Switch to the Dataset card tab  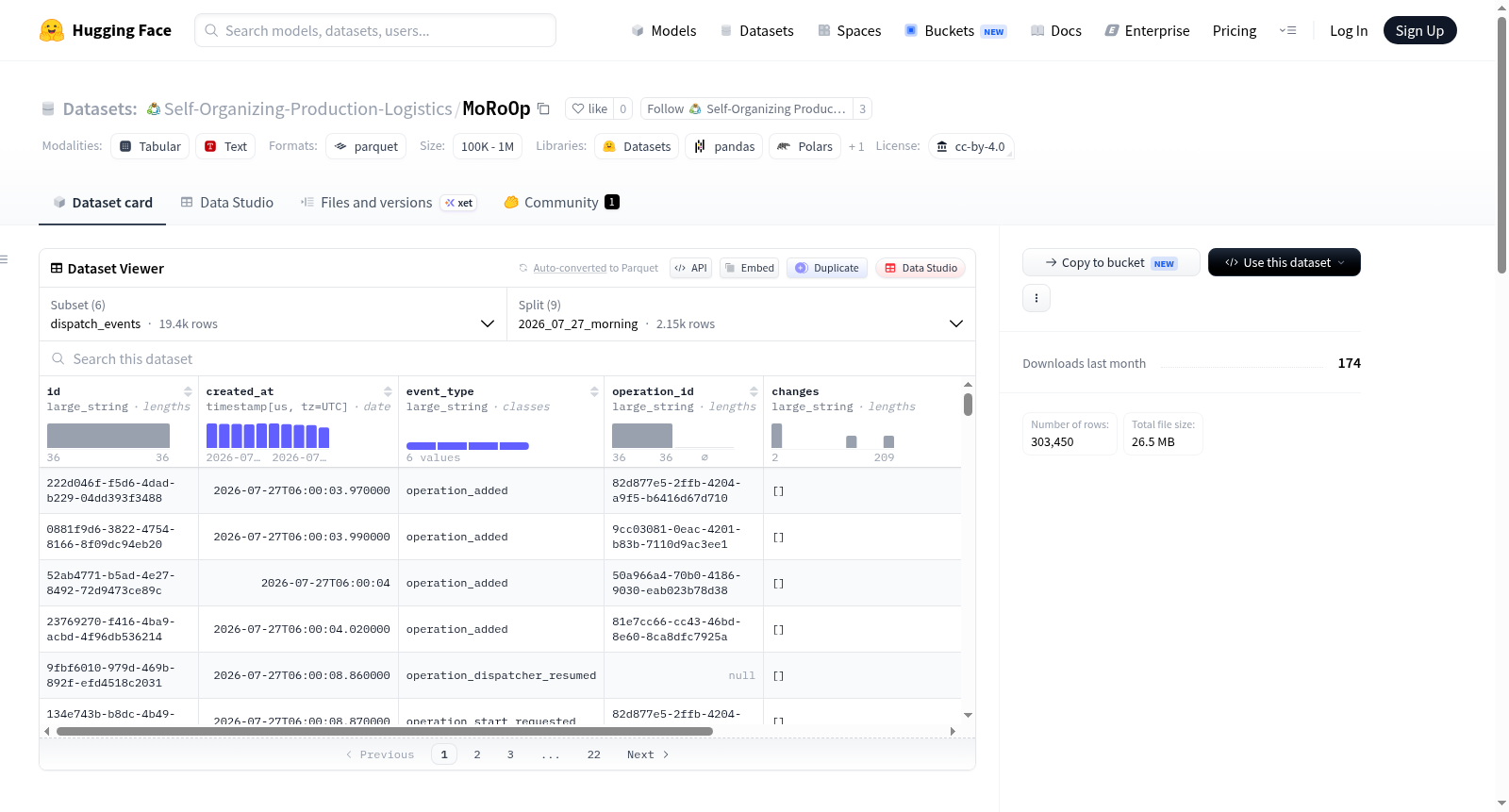pyautogui.click(x=103, y=203)
